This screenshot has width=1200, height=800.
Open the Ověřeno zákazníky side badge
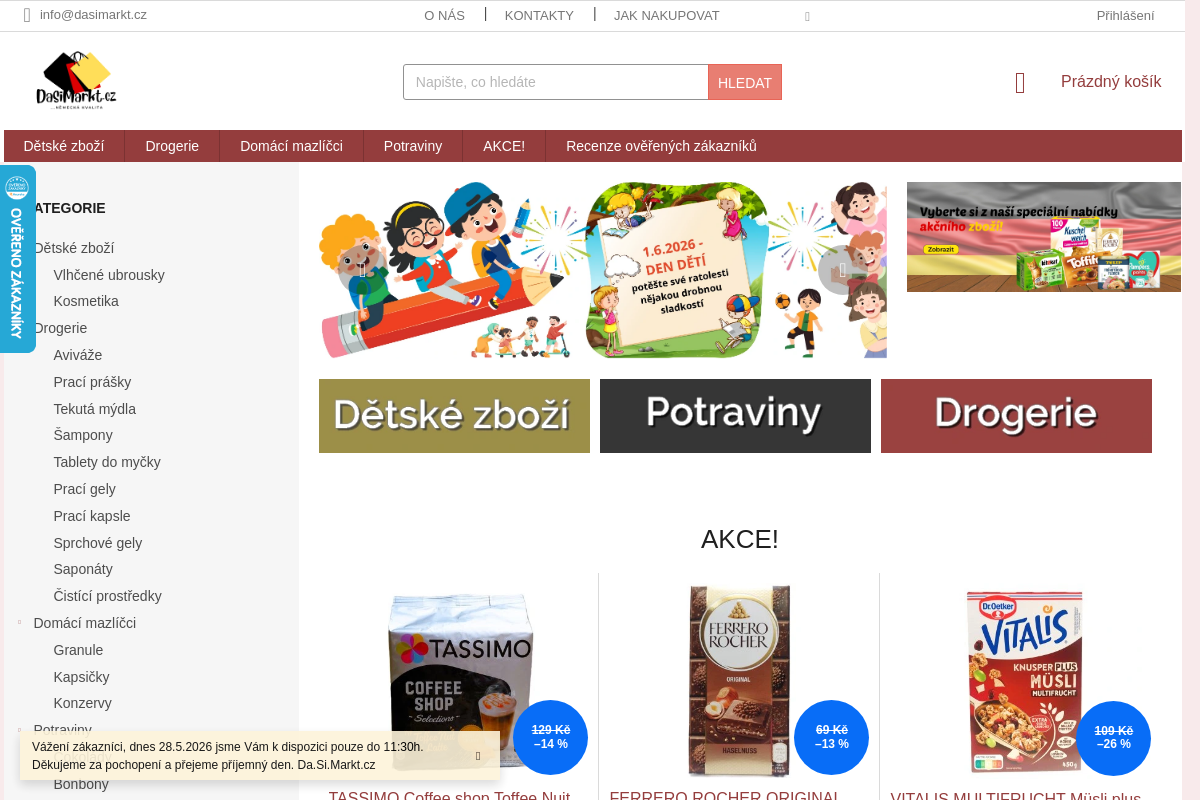[17, 259]
